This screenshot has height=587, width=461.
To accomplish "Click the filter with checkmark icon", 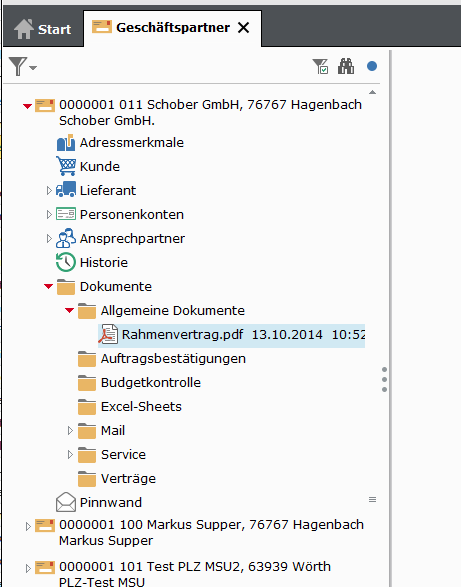I will click(321, 67).
